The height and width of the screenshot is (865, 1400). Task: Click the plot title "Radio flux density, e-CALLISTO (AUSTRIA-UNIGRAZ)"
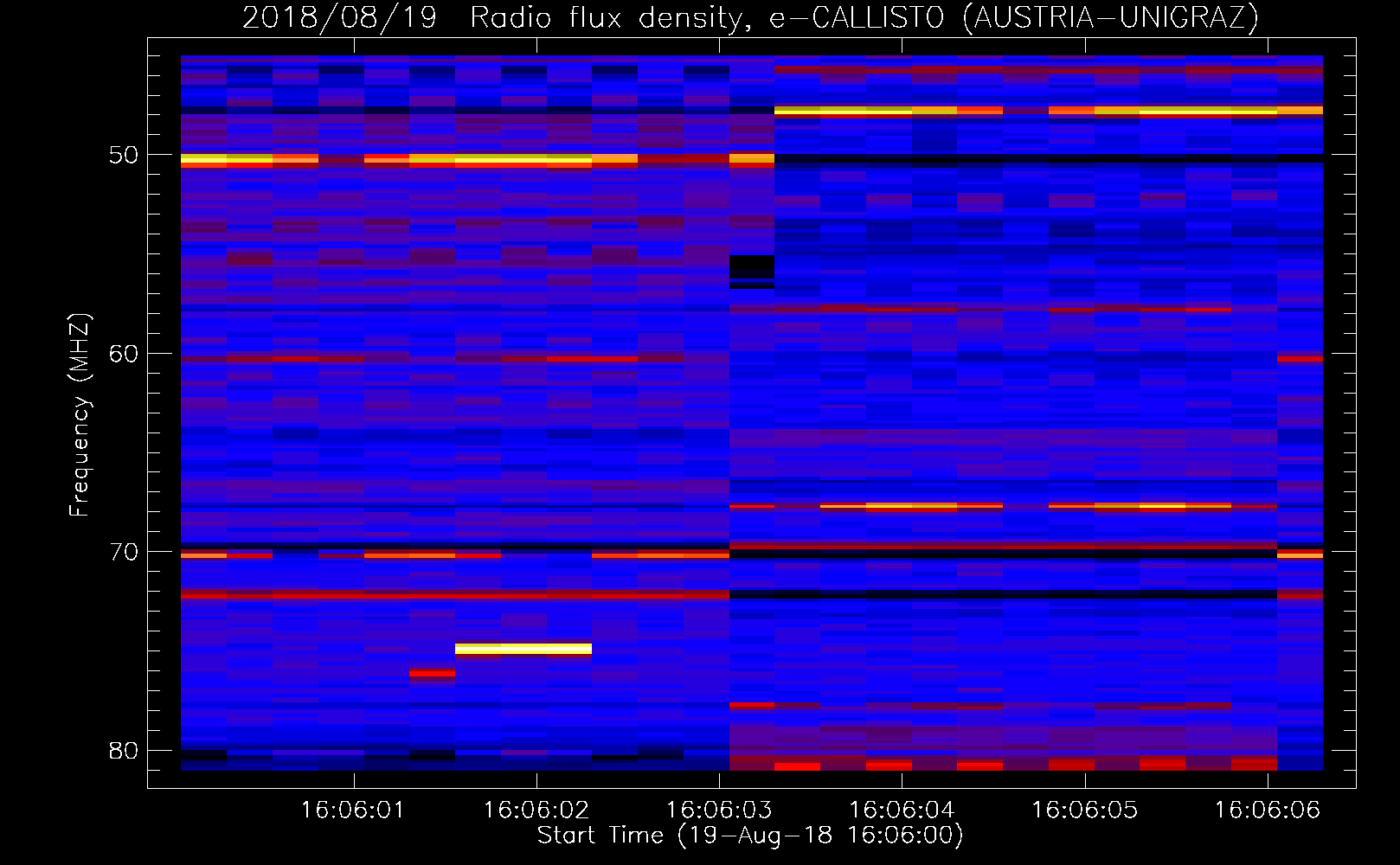tap(864, 17)
